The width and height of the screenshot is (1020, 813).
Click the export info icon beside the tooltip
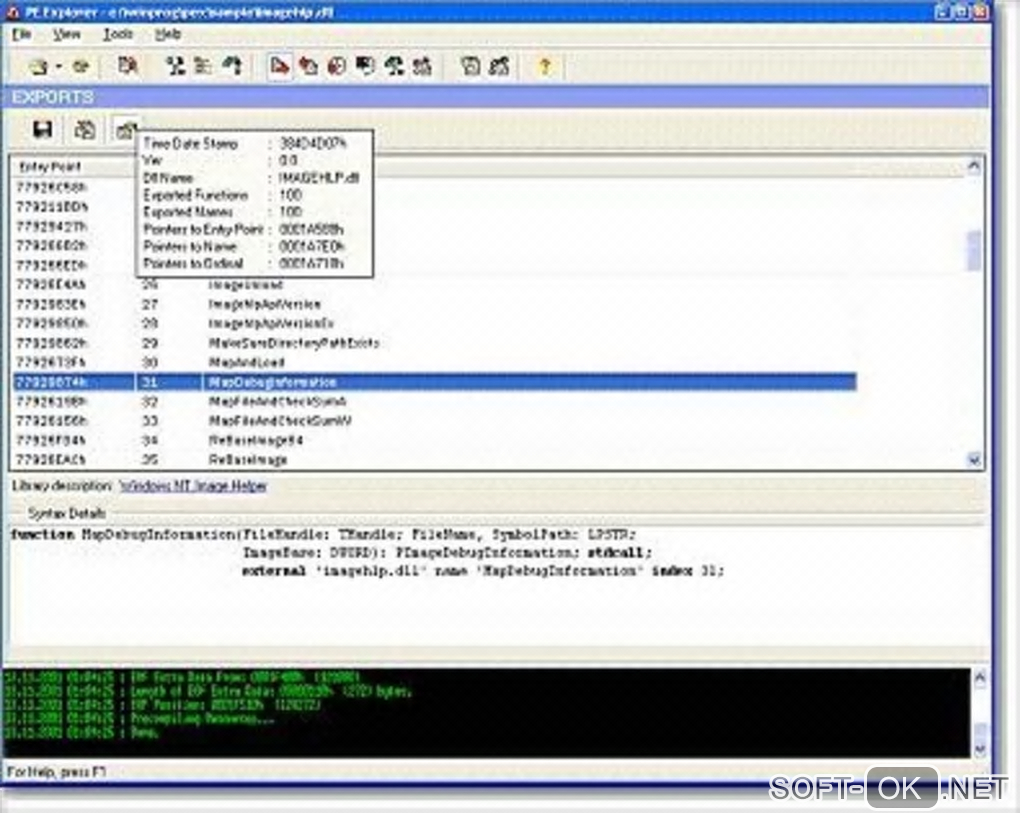pyautogui.click(x=126, y=129)
